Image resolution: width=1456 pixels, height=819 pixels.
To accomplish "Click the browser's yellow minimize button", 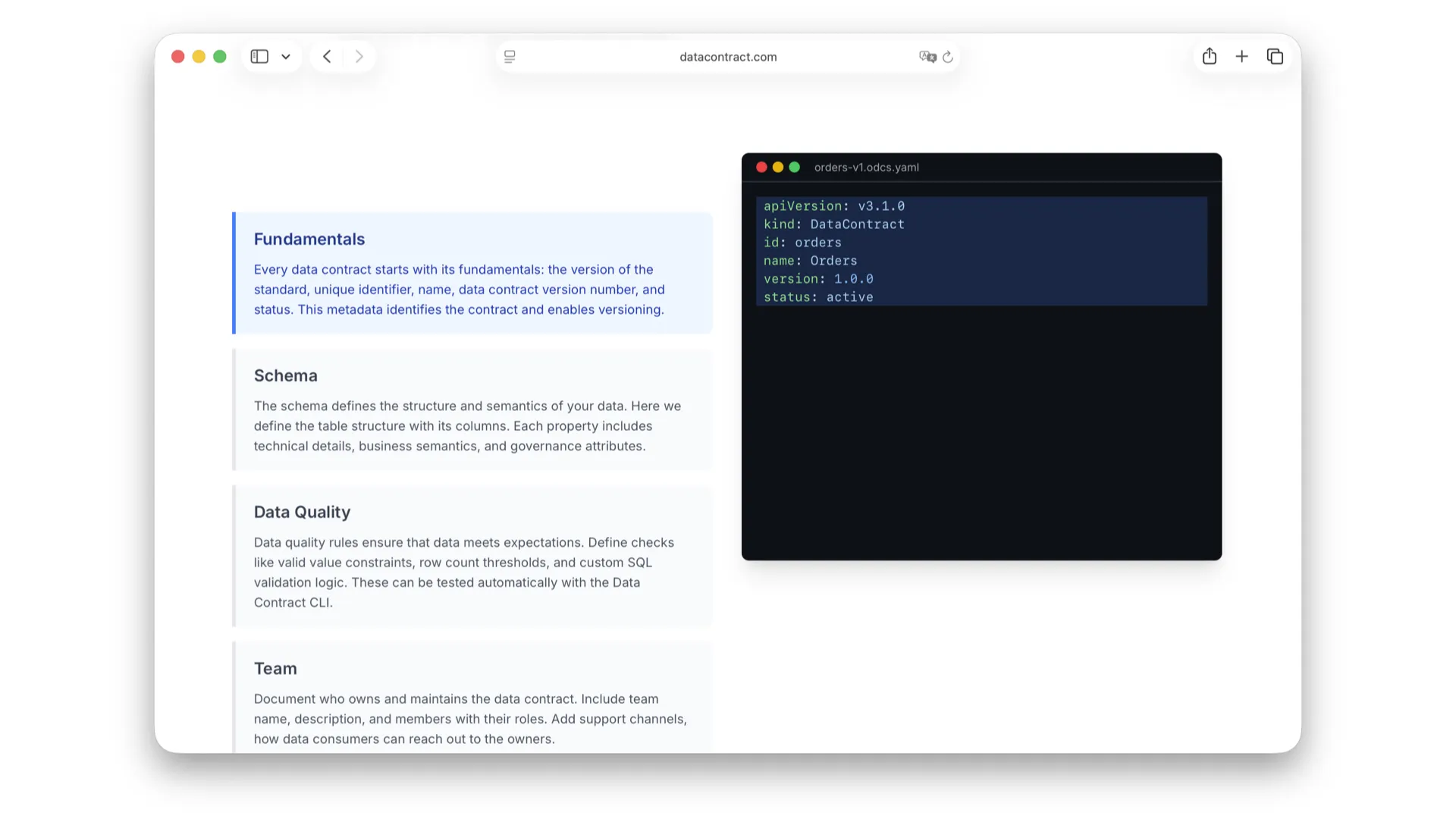I will 199,57.
